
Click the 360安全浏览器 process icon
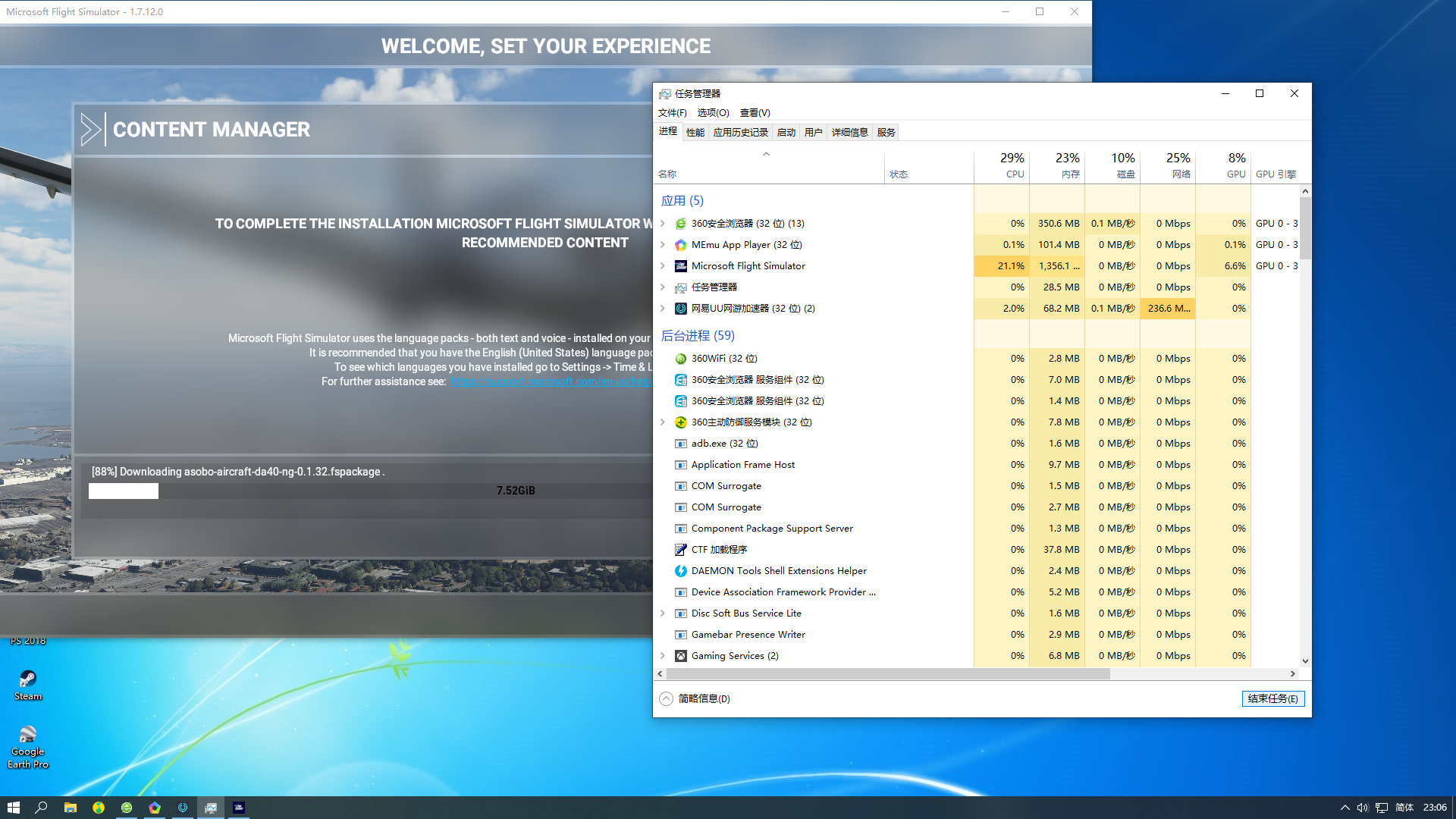coord(680,224)
